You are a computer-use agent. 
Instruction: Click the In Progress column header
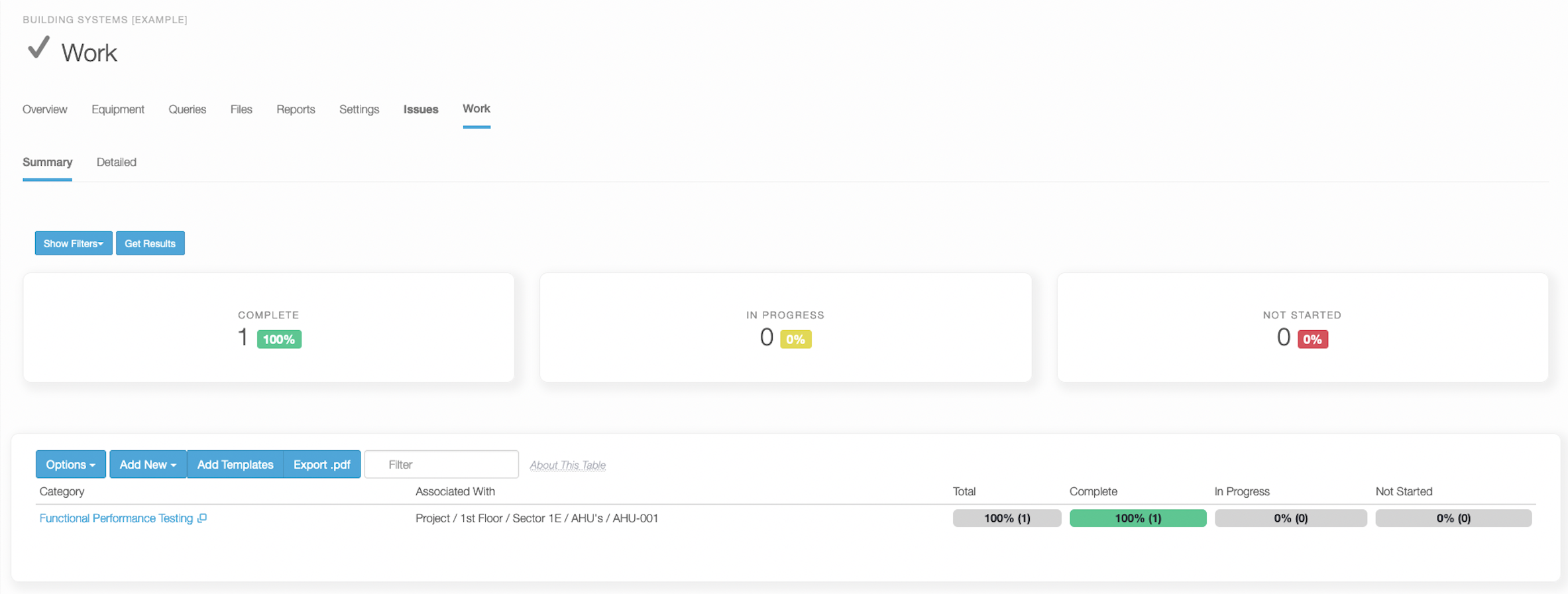pos(1242,492)
